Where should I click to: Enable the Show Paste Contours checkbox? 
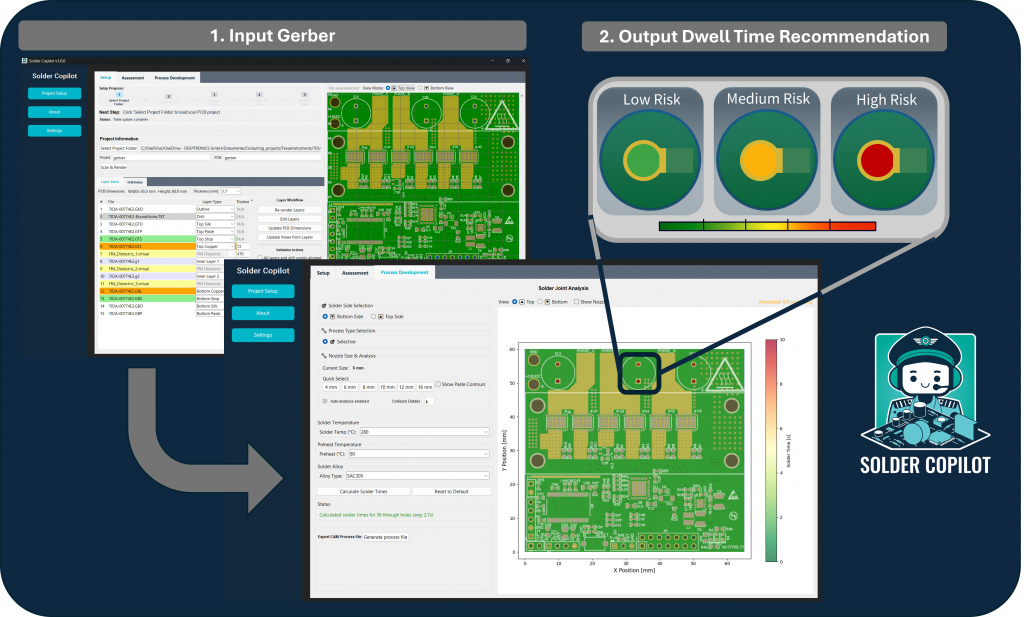tap(438, 384)
